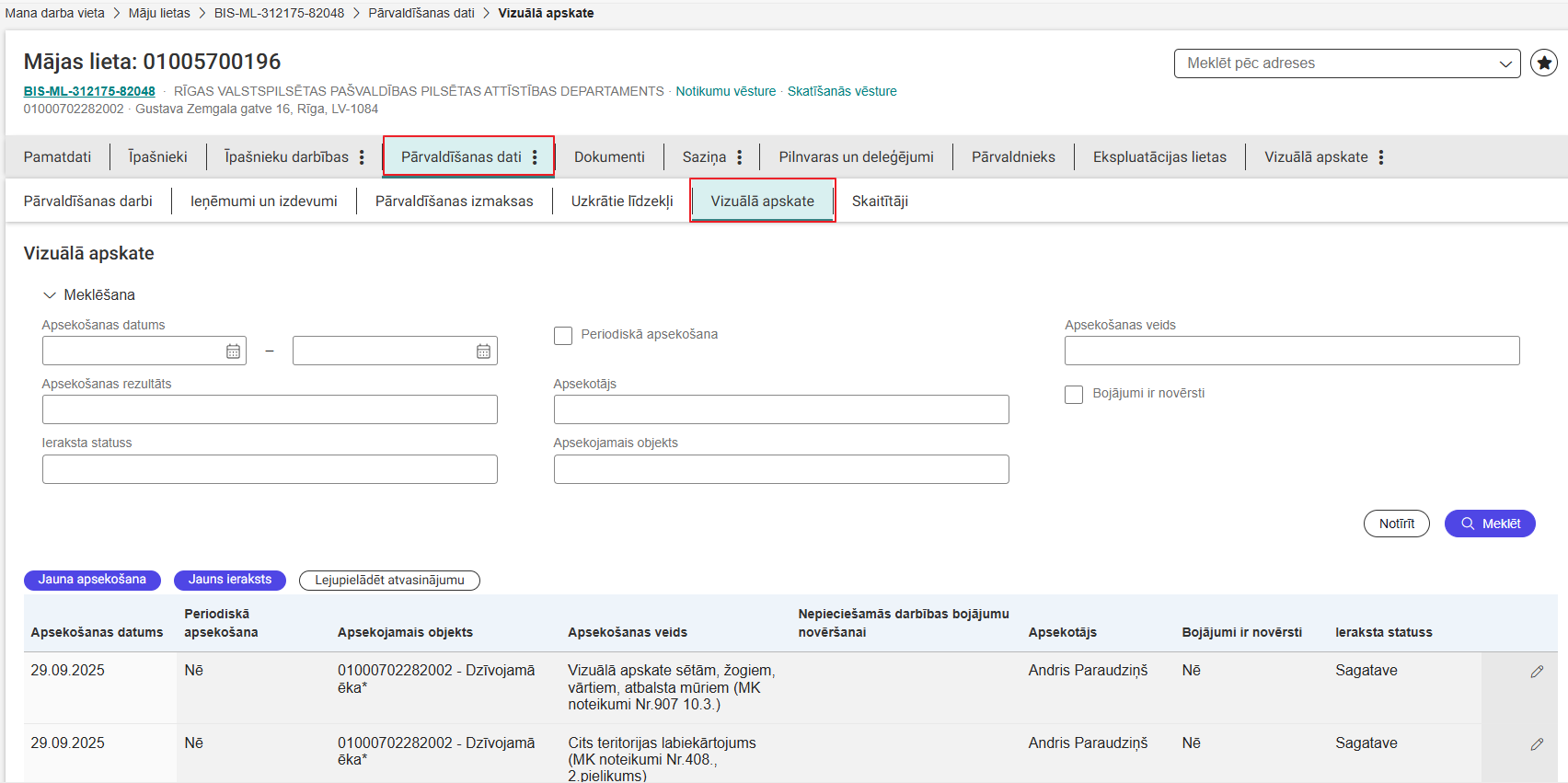Viewport: 1568px width, 783px height.
Task: Tick the Periodiskā apsekošana checkbox
Action: point(563,336)
